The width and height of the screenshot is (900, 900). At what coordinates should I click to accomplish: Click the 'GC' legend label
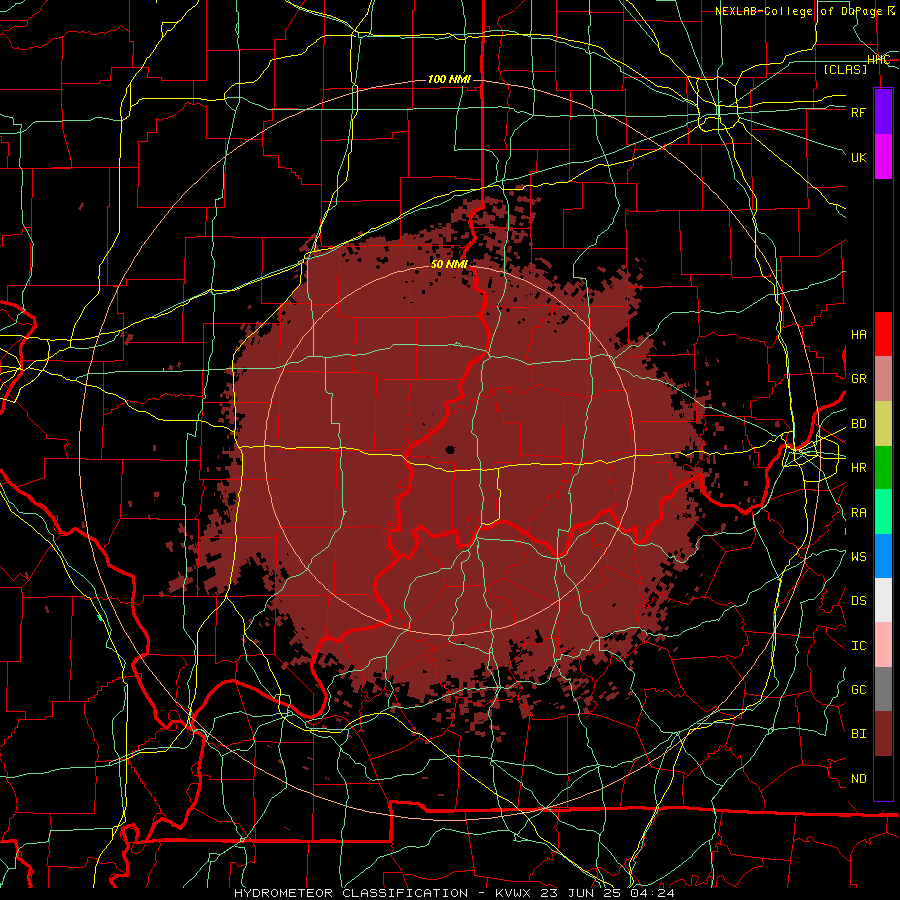[858, 690]
